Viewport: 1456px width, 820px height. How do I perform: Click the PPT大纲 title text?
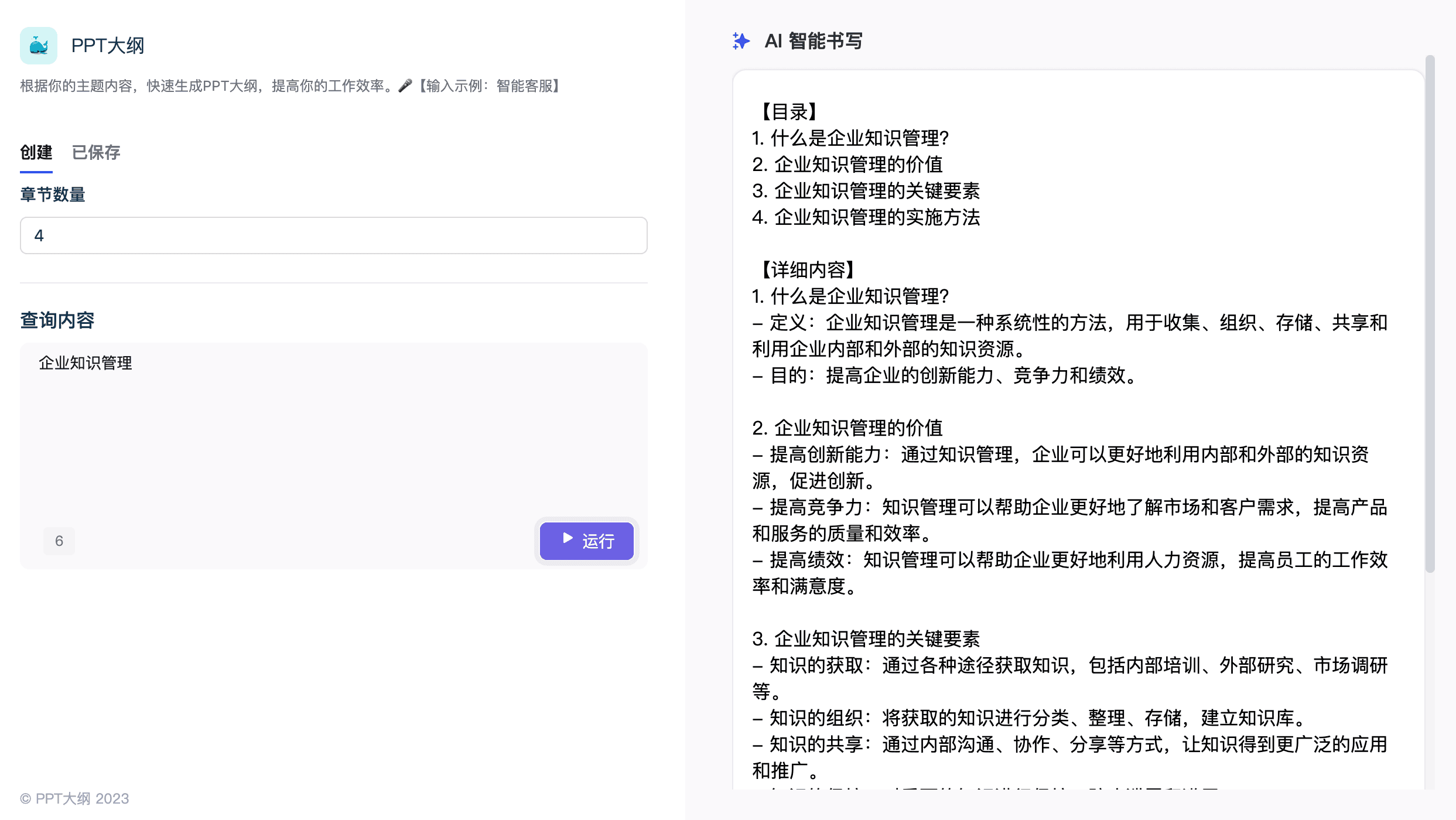pyautogui.click(x=108, y=46)
